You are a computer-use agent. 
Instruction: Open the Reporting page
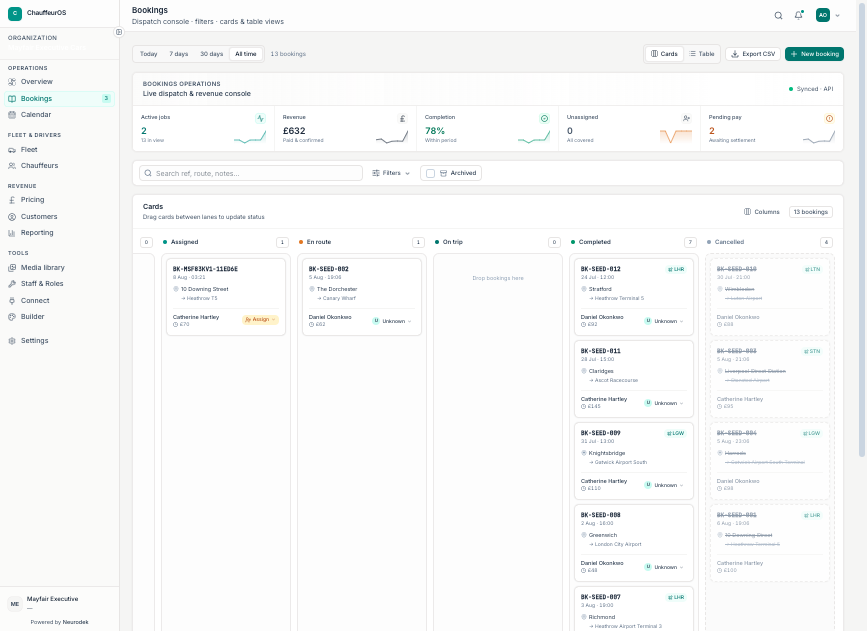tap(60, 233)
